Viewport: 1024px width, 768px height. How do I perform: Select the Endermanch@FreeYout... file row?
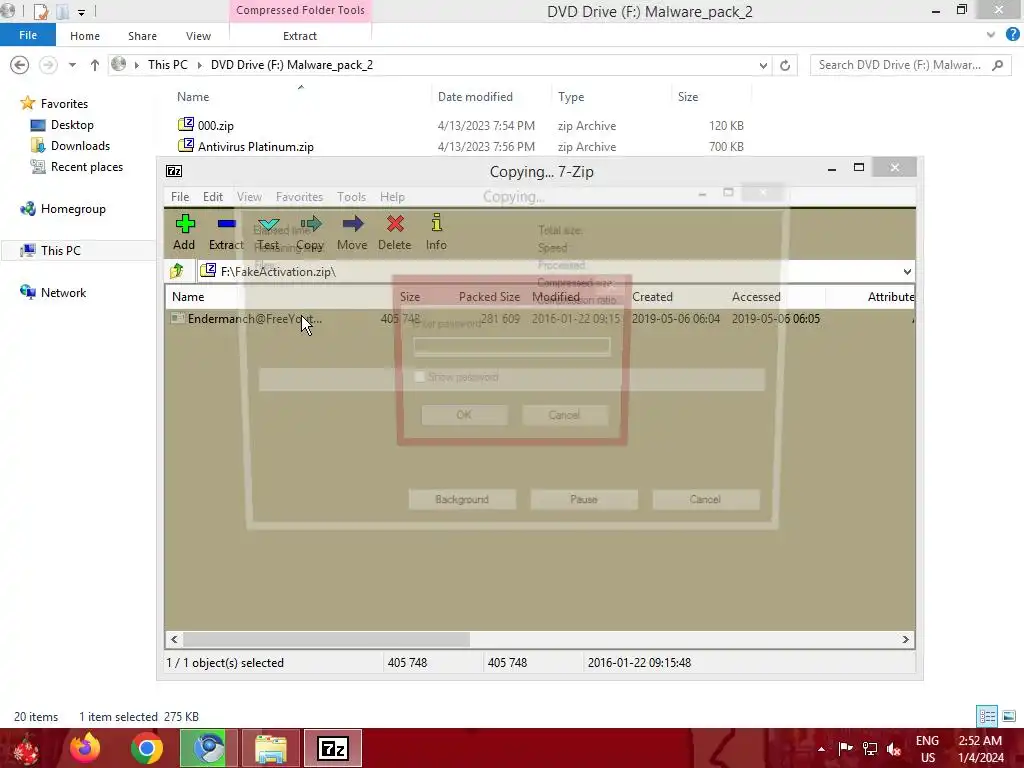pos(539,319)
